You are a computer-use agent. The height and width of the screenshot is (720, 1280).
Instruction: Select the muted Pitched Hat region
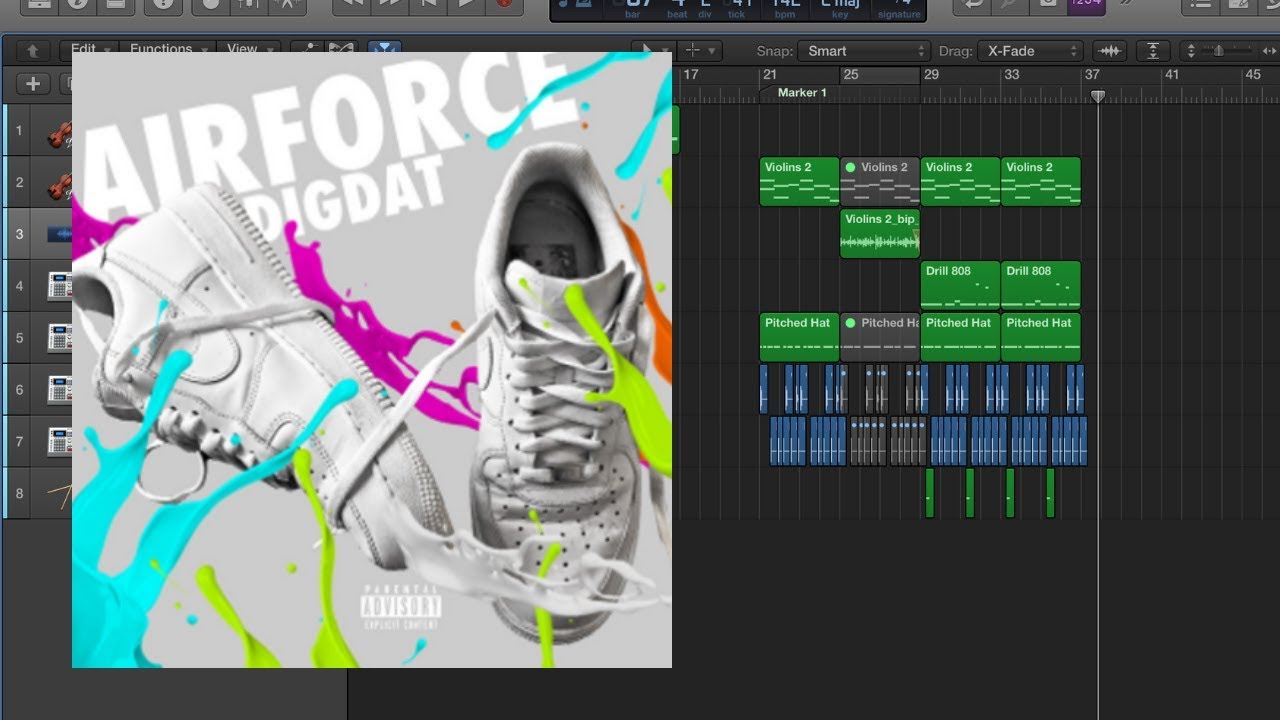[x=880, y=337]
